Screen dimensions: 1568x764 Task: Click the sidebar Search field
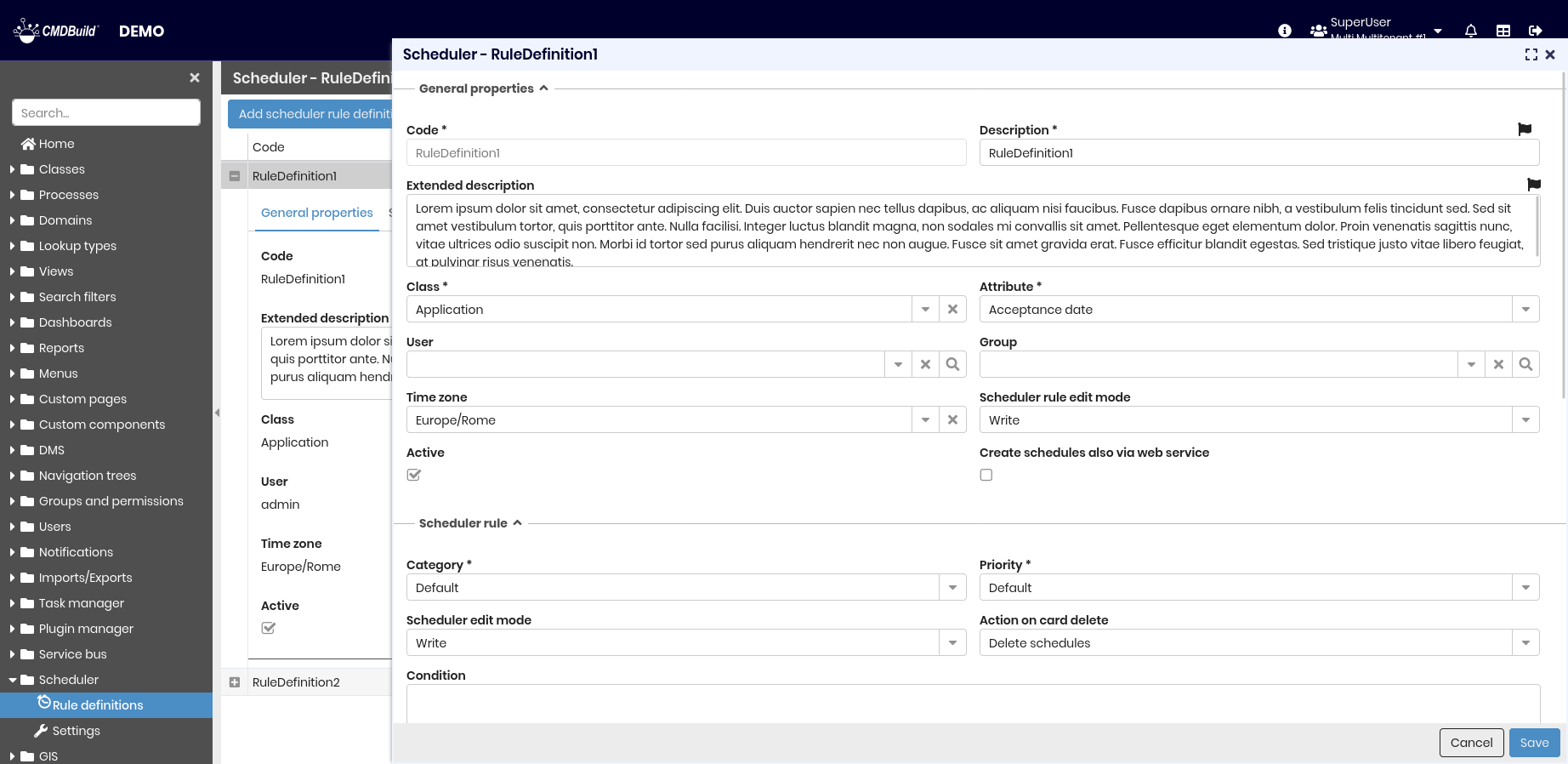(106, 112)
